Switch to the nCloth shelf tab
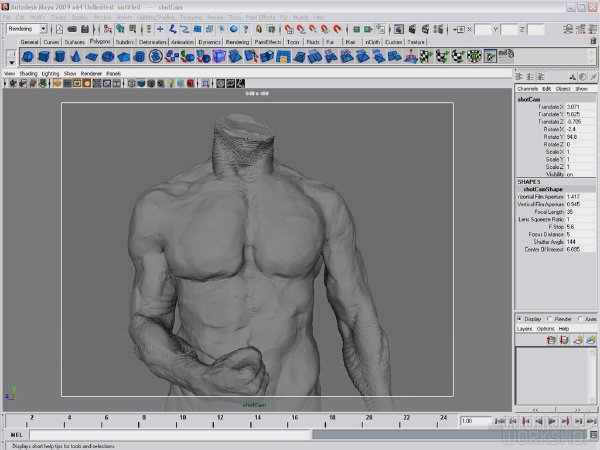The width and height of the screenshot is (600, 450). 372,42
